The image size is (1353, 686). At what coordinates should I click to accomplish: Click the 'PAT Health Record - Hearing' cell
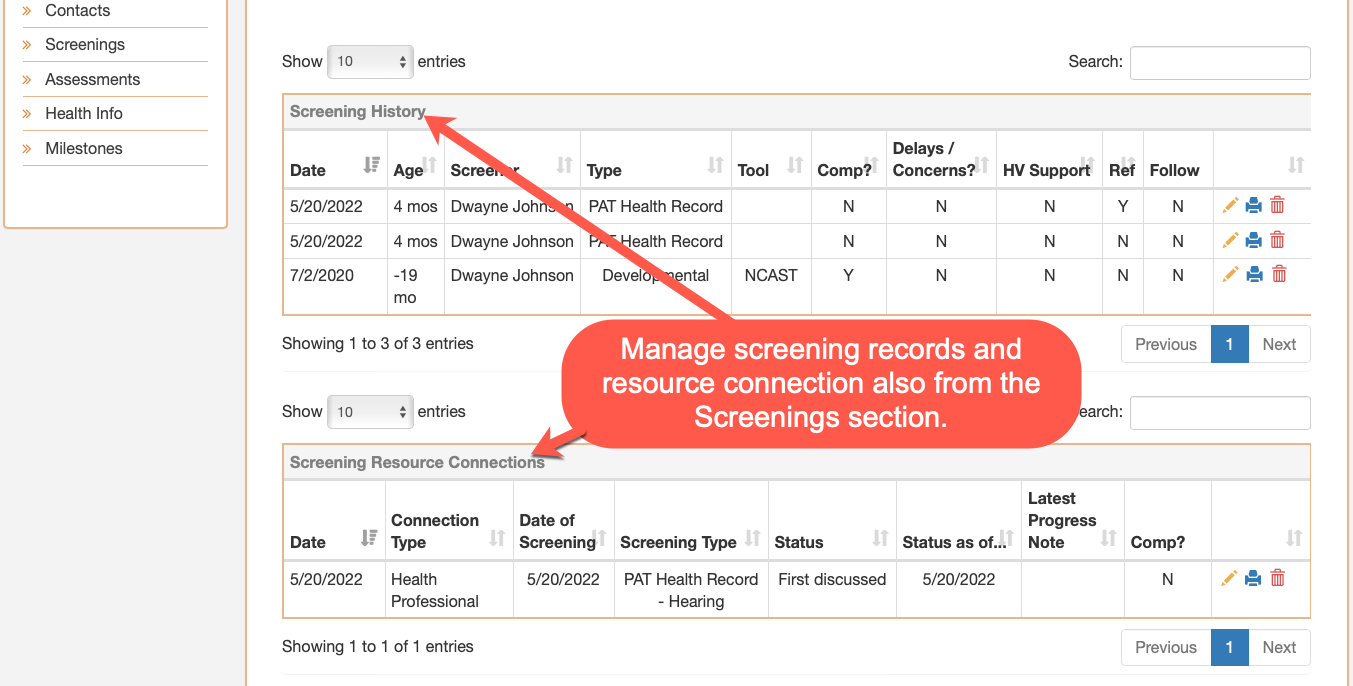coord(691,590)
